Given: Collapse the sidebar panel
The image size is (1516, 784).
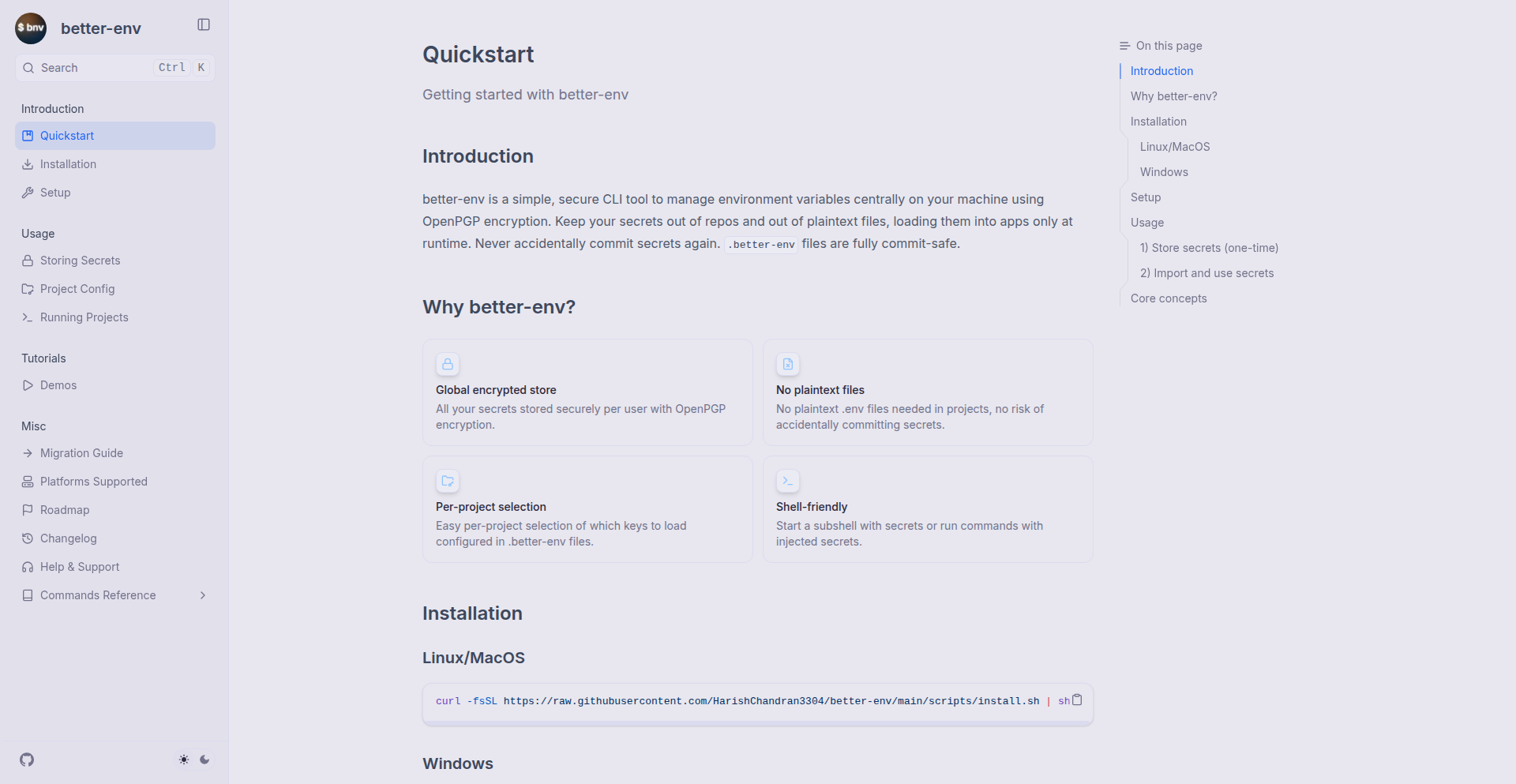Looking at the screenshot, I should point(204,24).
